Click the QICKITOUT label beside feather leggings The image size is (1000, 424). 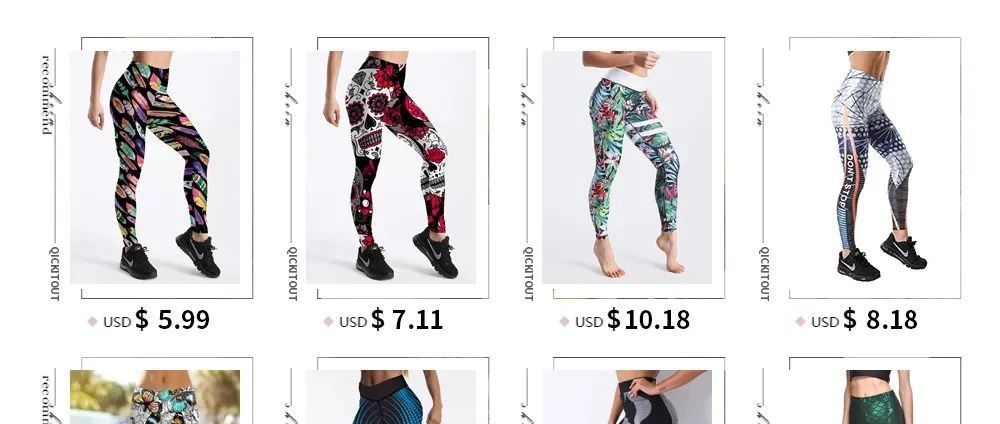coord(55,274)
